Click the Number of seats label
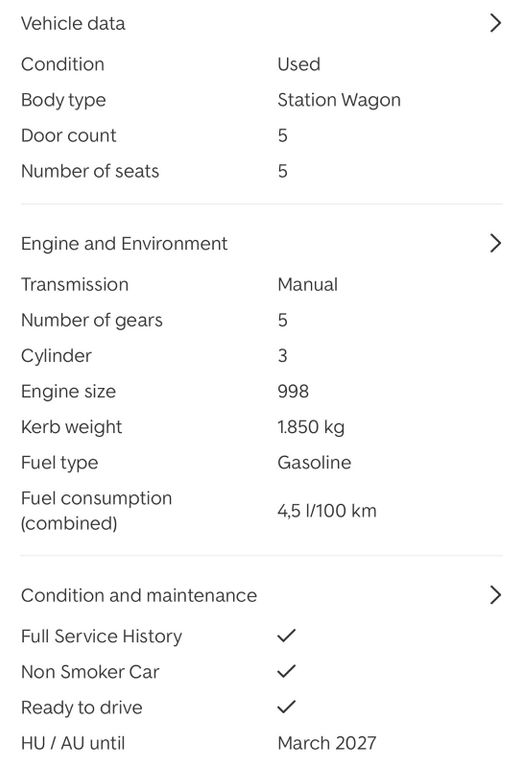Screen dimensions: 523x768 (90, 171)
